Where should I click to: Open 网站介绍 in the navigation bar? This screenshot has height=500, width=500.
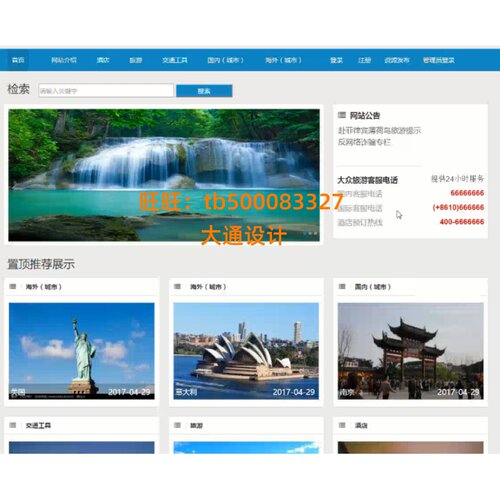(64, 60)
